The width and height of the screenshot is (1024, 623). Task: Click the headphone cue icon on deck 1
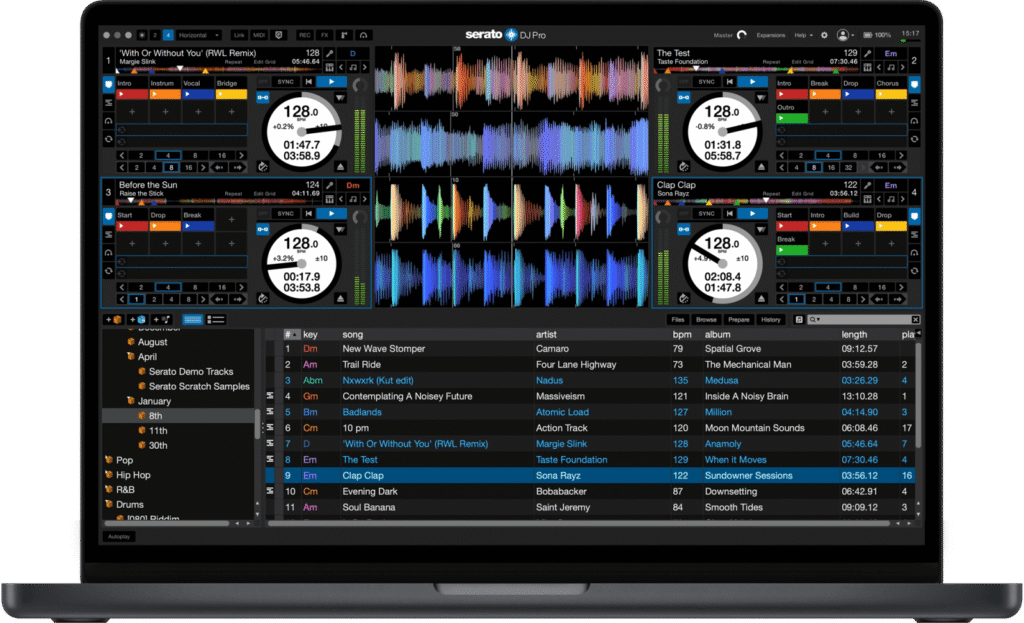(108, 121)
